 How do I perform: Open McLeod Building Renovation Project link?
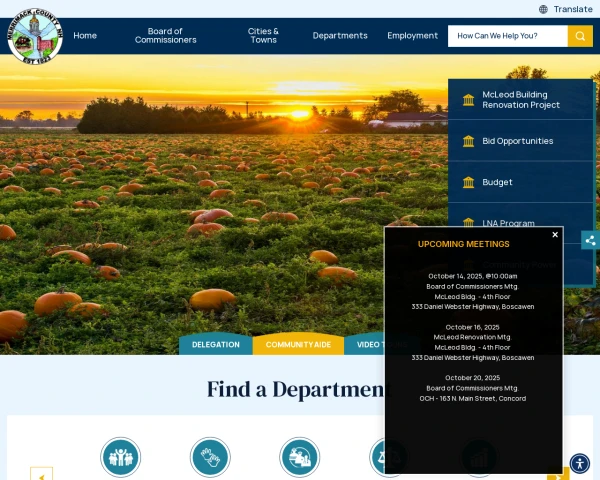click(x=521, y=100)
